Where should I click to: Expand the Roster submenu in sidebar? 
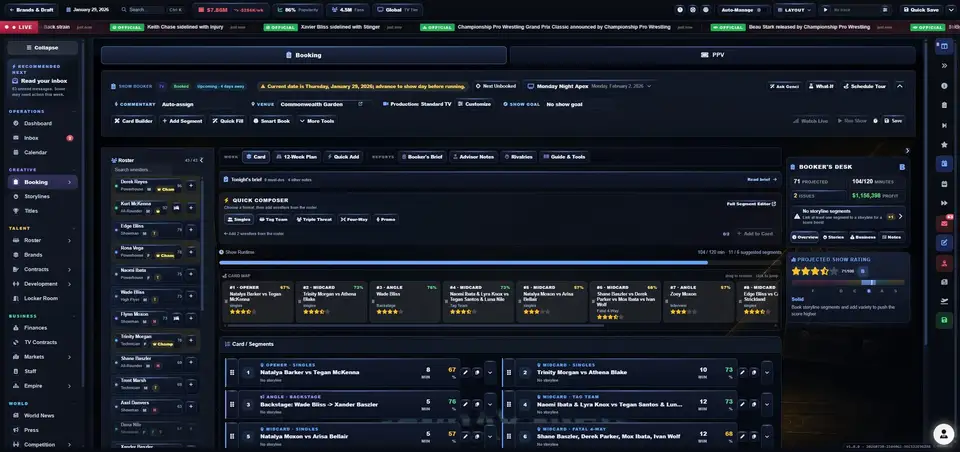[69, 240]
